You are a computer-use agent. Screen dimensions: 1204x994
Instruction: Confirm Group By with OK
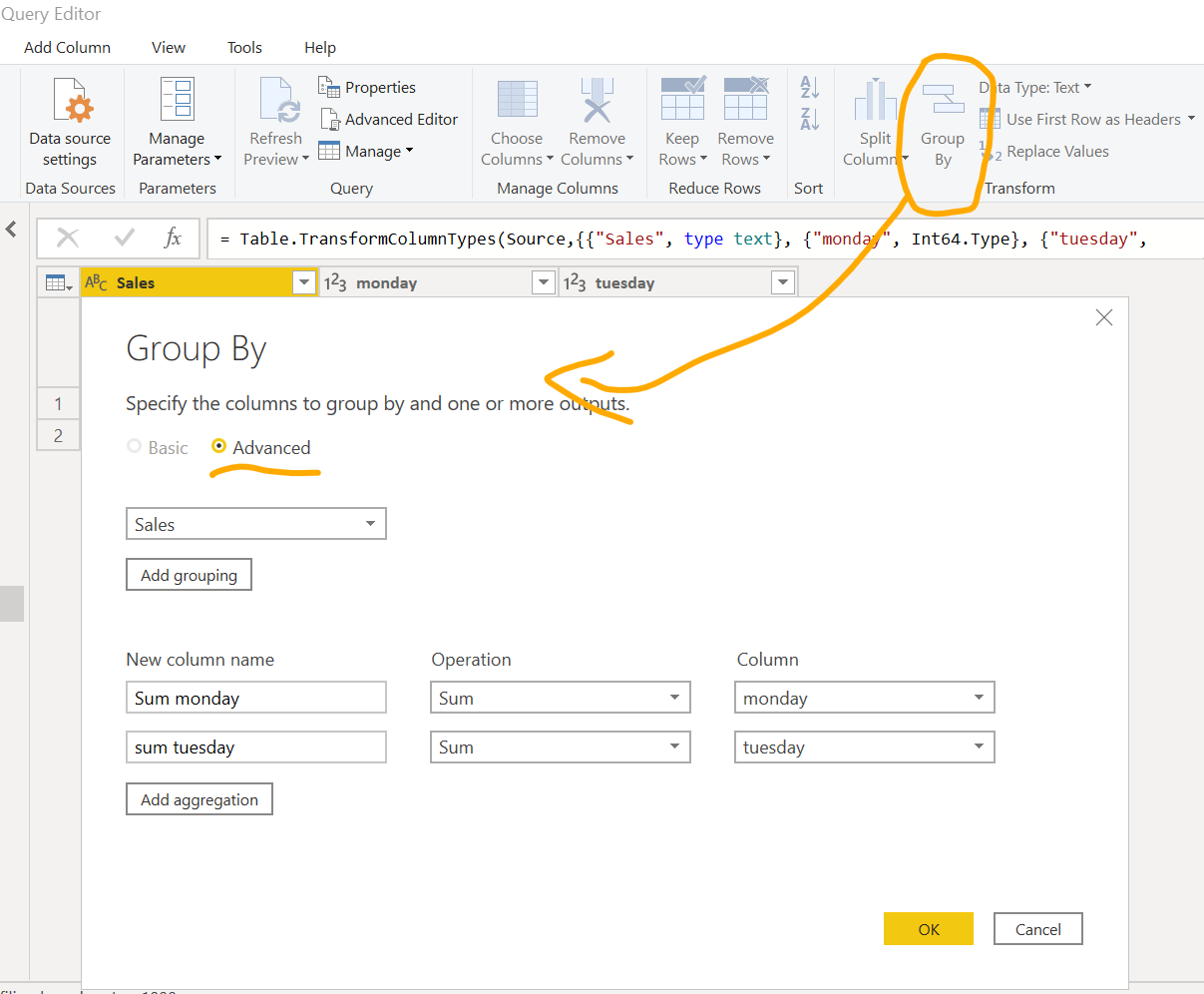tap(929, 928)
